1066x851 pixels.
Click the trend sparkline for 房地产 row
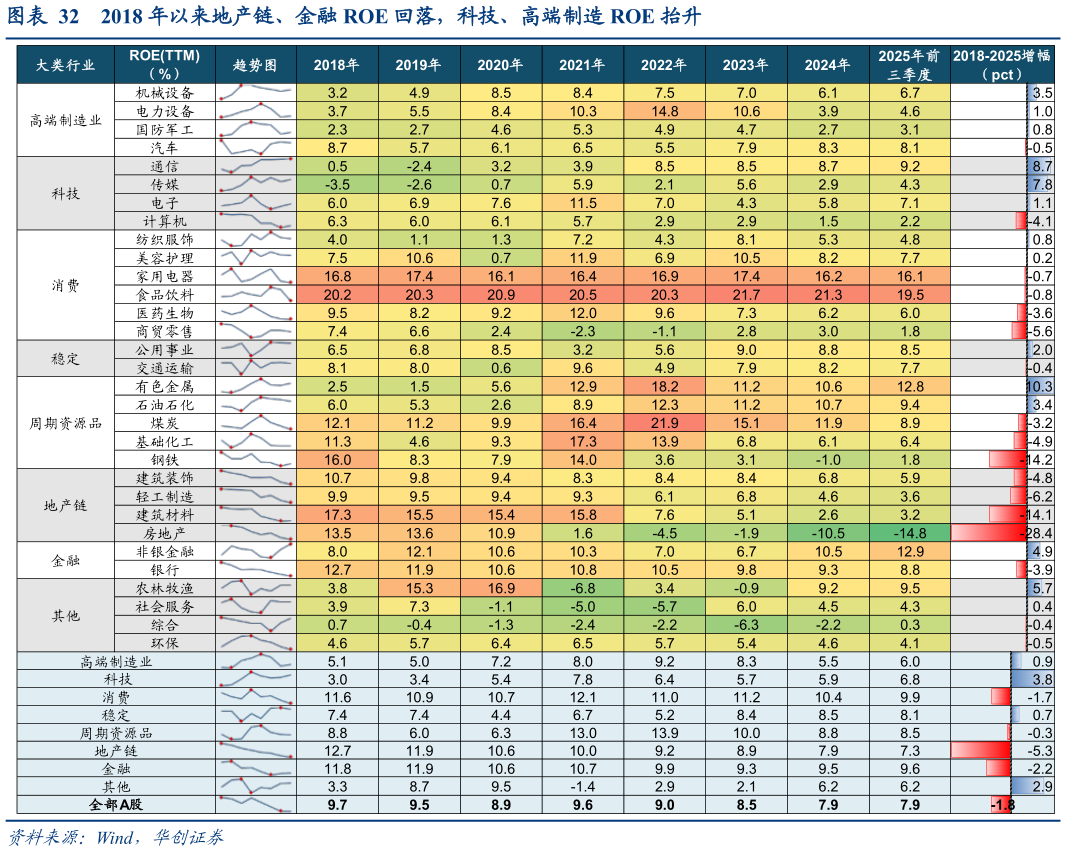click(256, 533)
